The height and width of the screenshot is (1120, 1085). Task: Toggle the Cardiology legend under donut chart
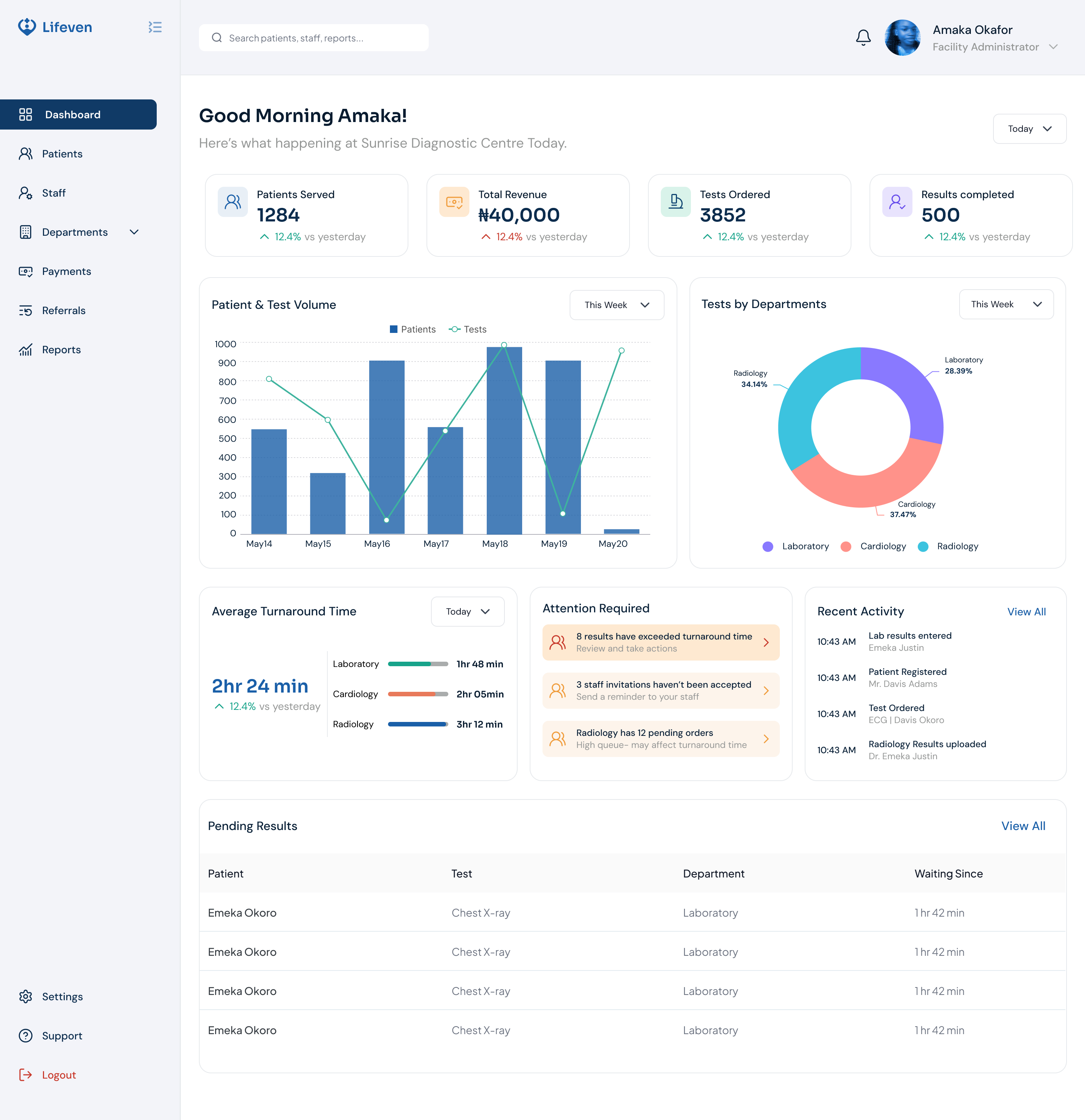[x=874, y=546]
